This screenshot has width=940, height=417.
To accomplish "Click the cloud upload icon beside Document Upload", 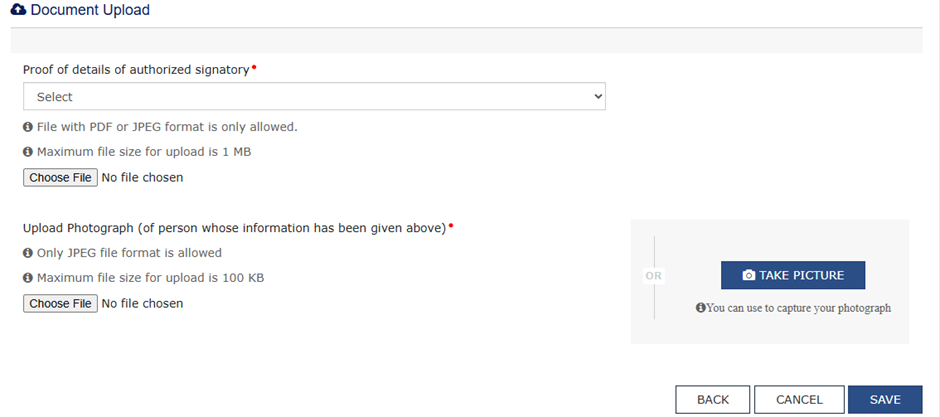I will point(18,10).
